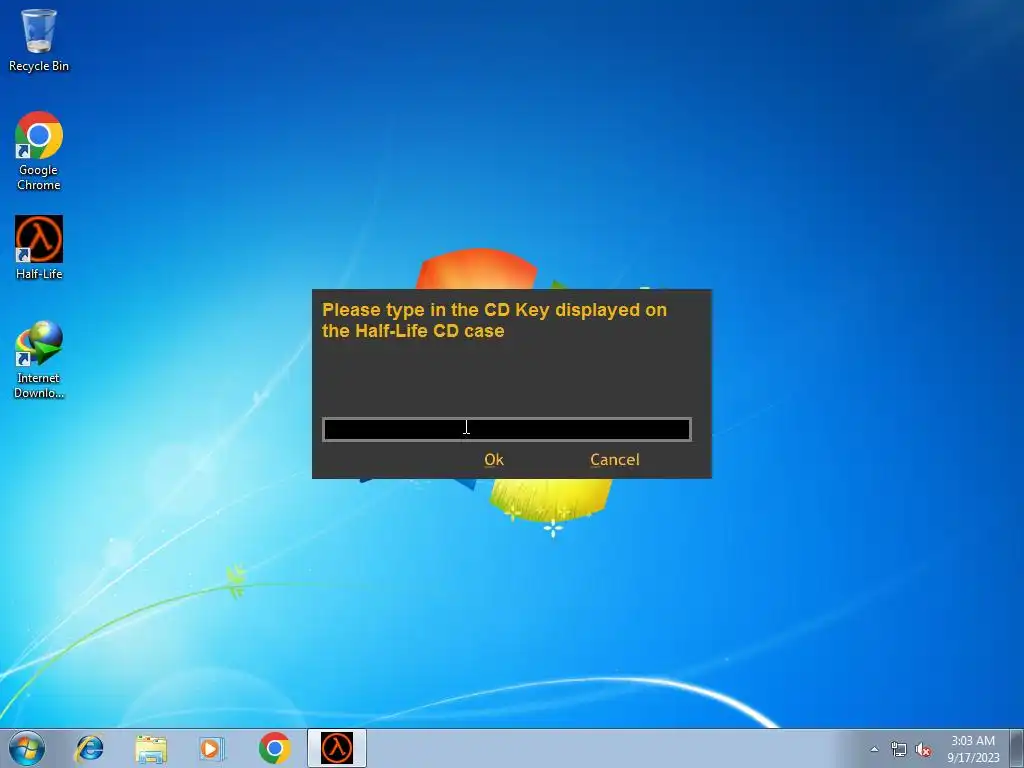
Task: Cancel the Half-Life CD Key dialog
Action: [x=615, y=459]
